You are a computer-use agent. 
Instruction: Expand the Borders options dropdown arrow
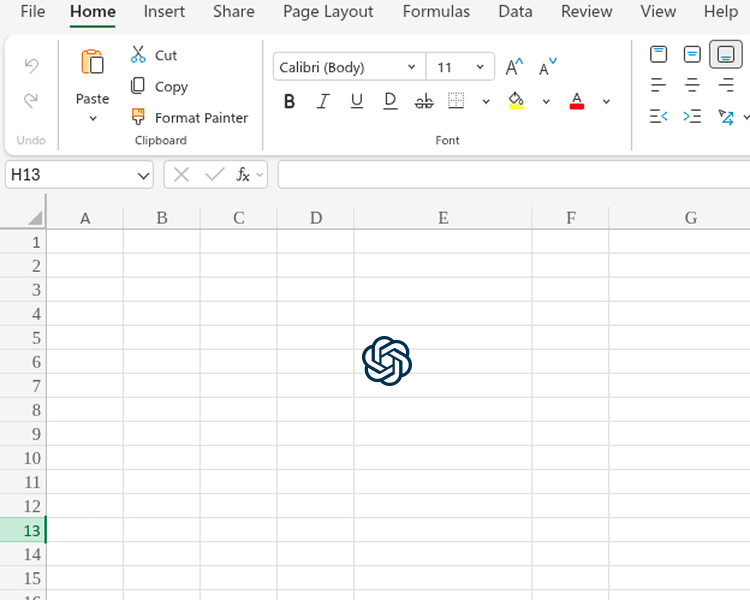[x=486, y=101]
